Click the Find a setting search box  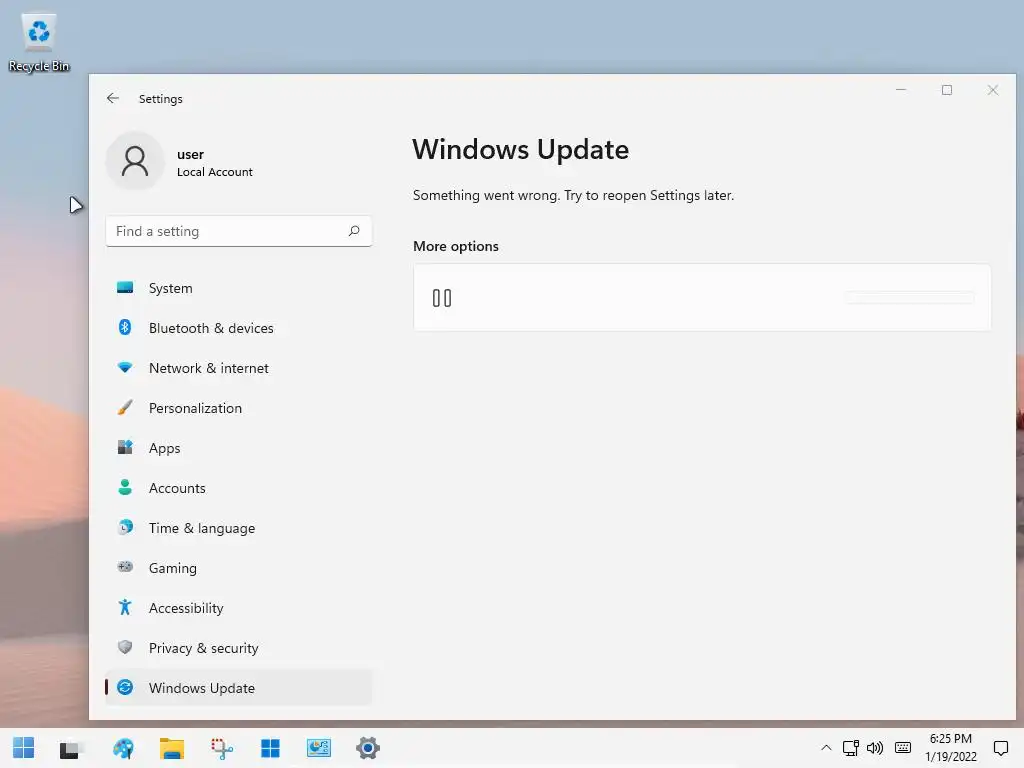coord(238,231)
